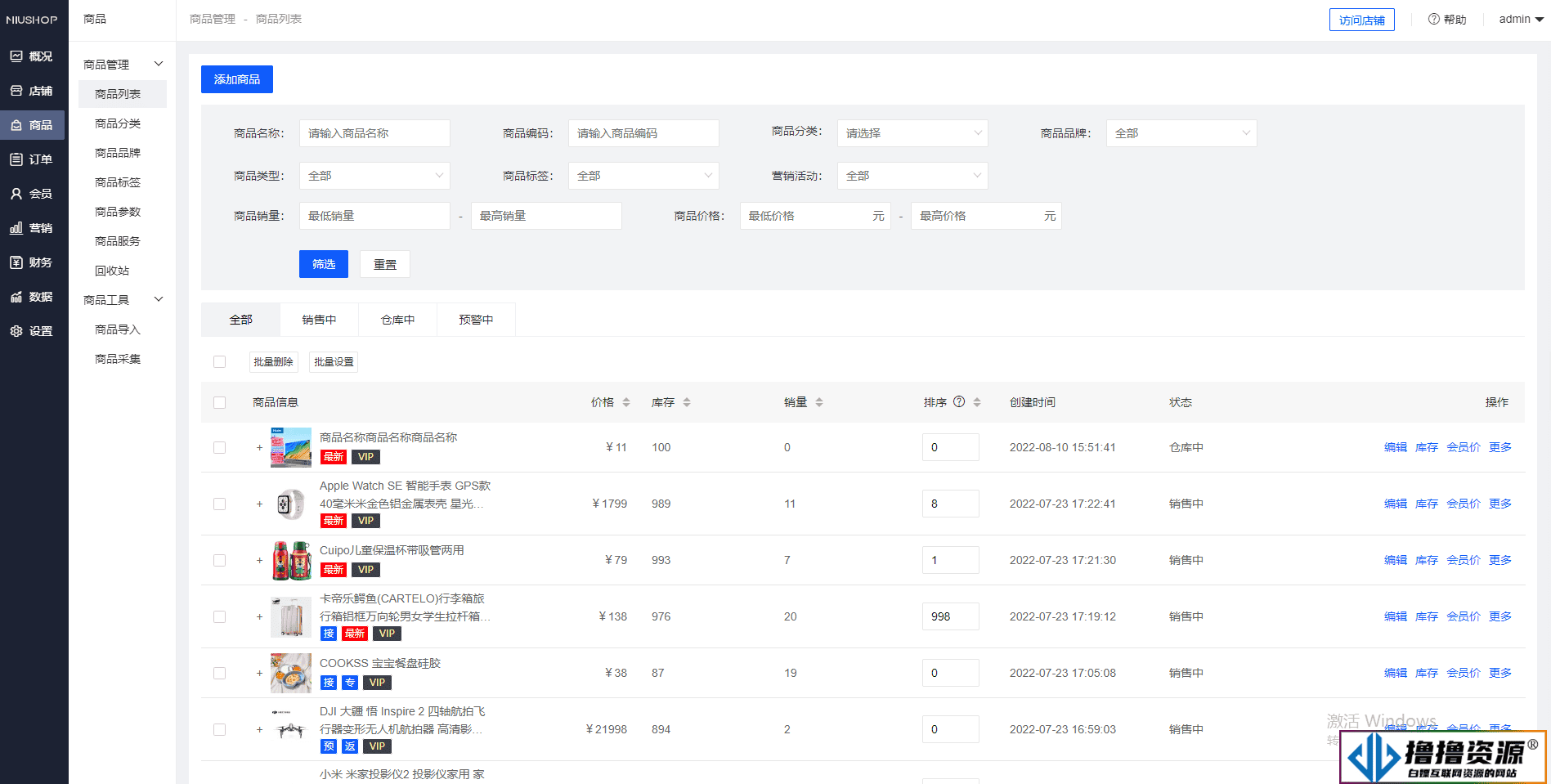Expand the Cuipo儿童保温杯 row plus icon
The image size is (1551, 784).
[x=259, y=560]
